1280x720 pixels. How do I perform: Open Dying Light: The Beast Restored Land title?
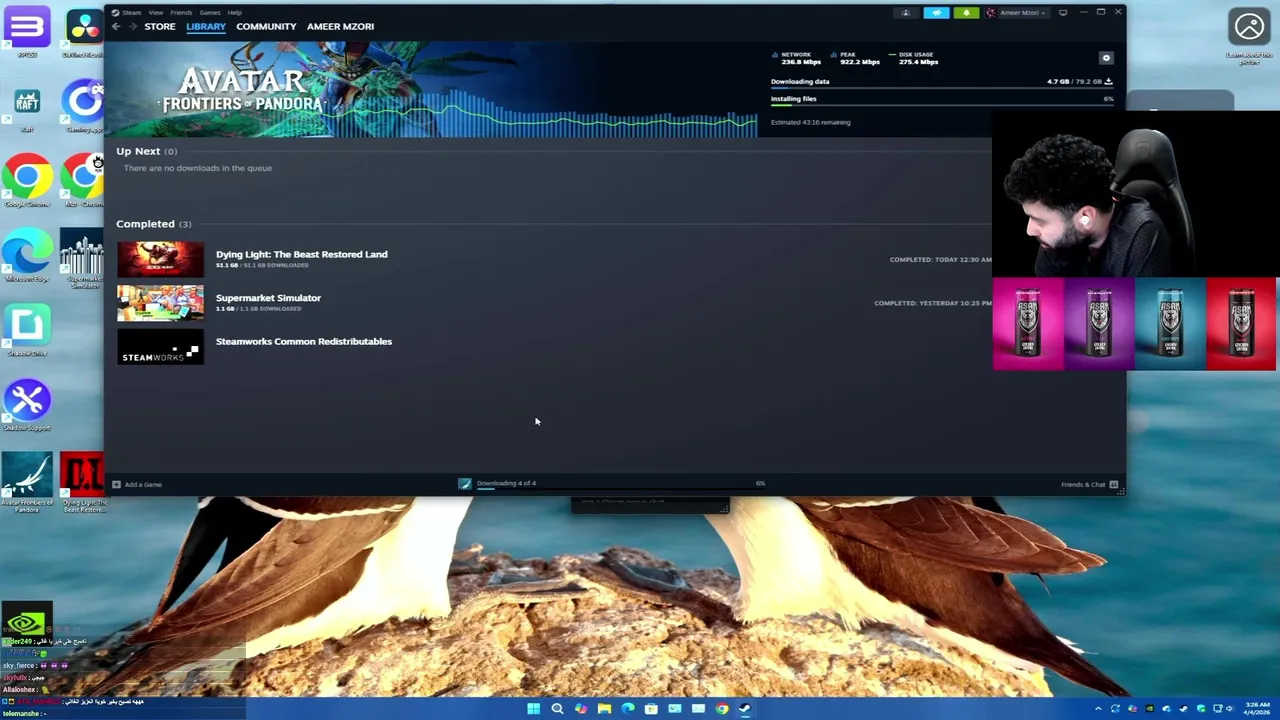click(x=301, y=254)
